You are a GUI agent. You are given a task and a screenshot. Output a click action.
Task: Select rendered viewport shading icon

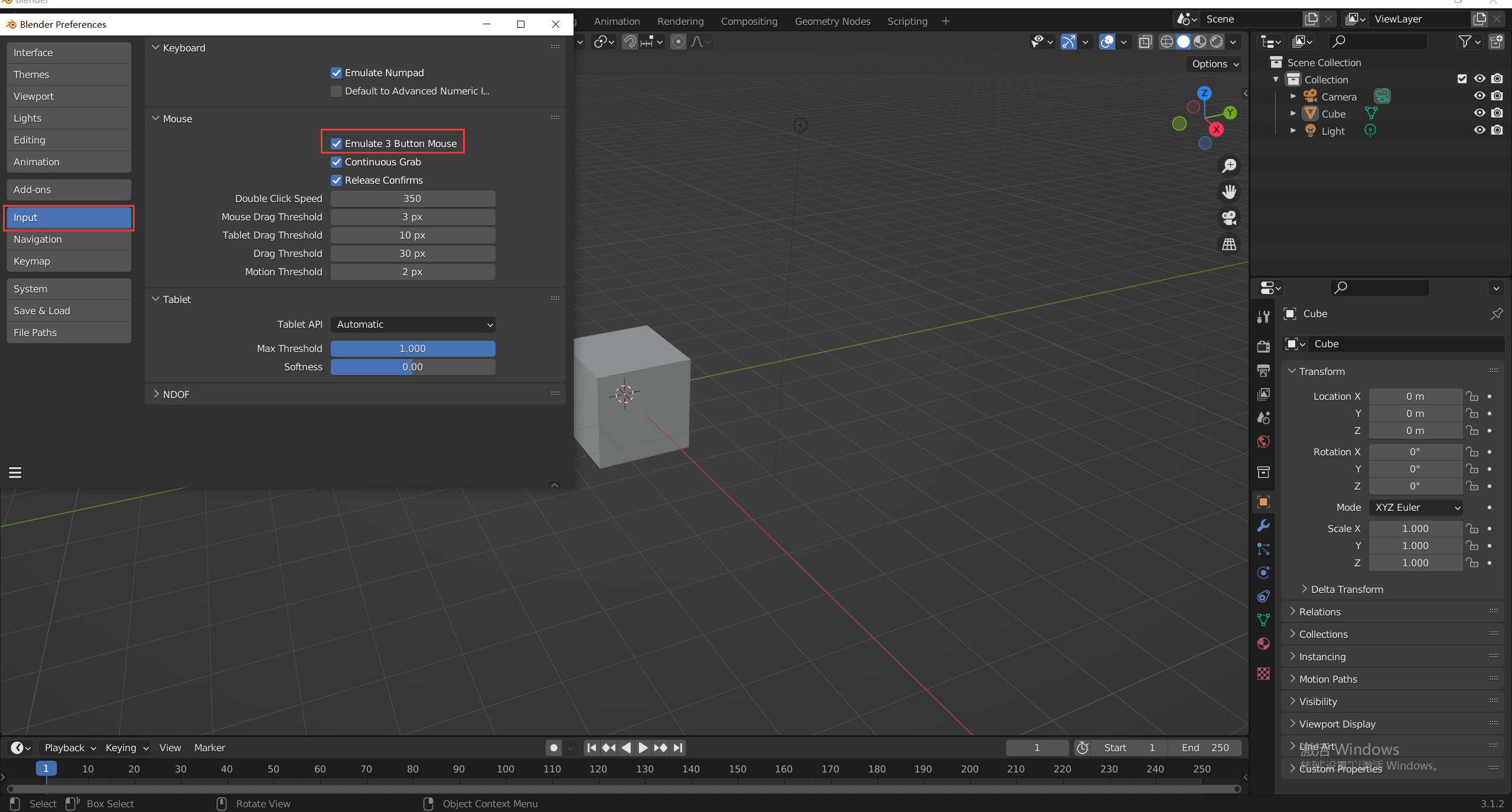coord(1217,41)
